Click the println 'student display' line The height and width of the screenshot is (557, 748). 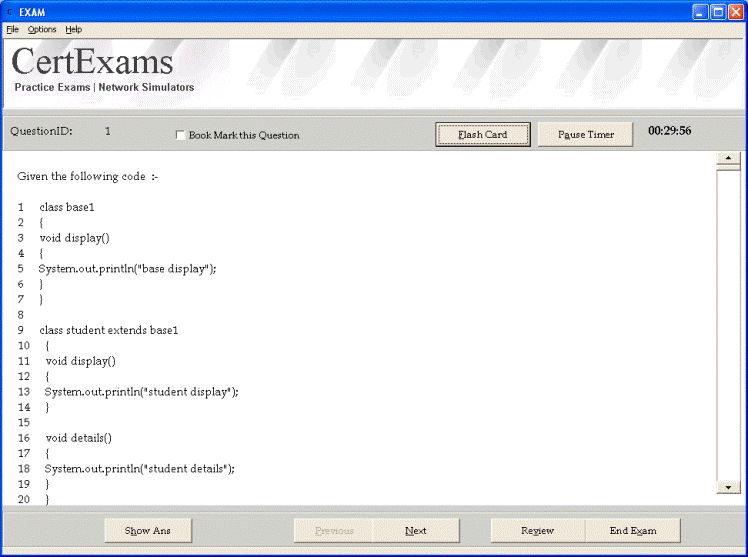tap(142, 392)
